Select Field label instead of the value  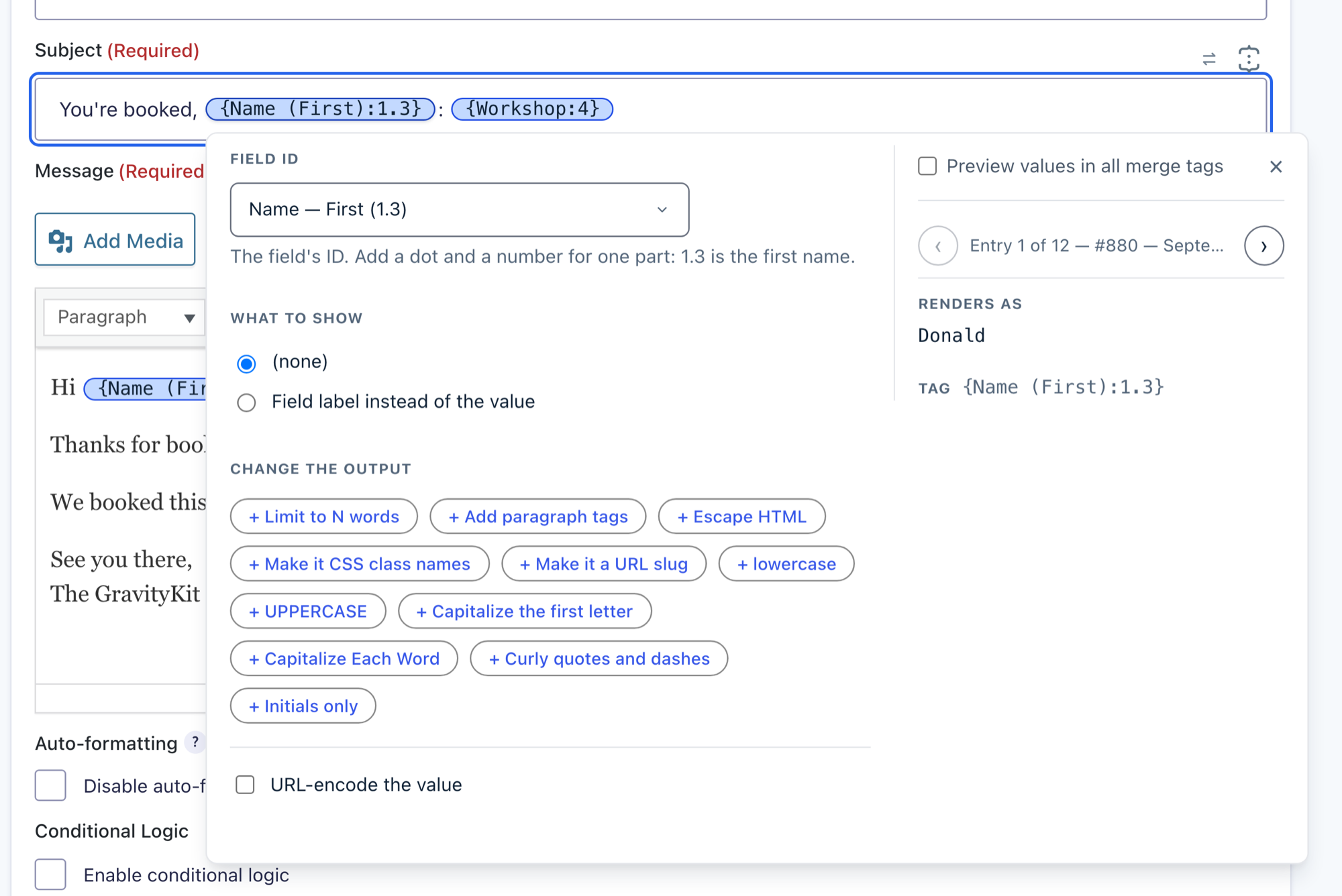click(x=246, y=402)
